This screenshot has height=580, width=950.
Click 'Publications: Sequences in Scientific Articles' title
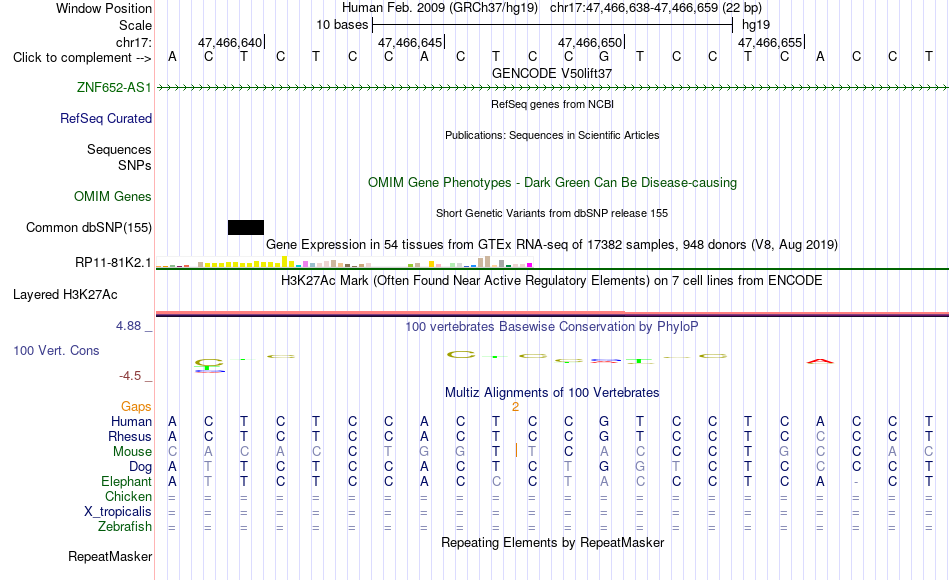[552, 135]
